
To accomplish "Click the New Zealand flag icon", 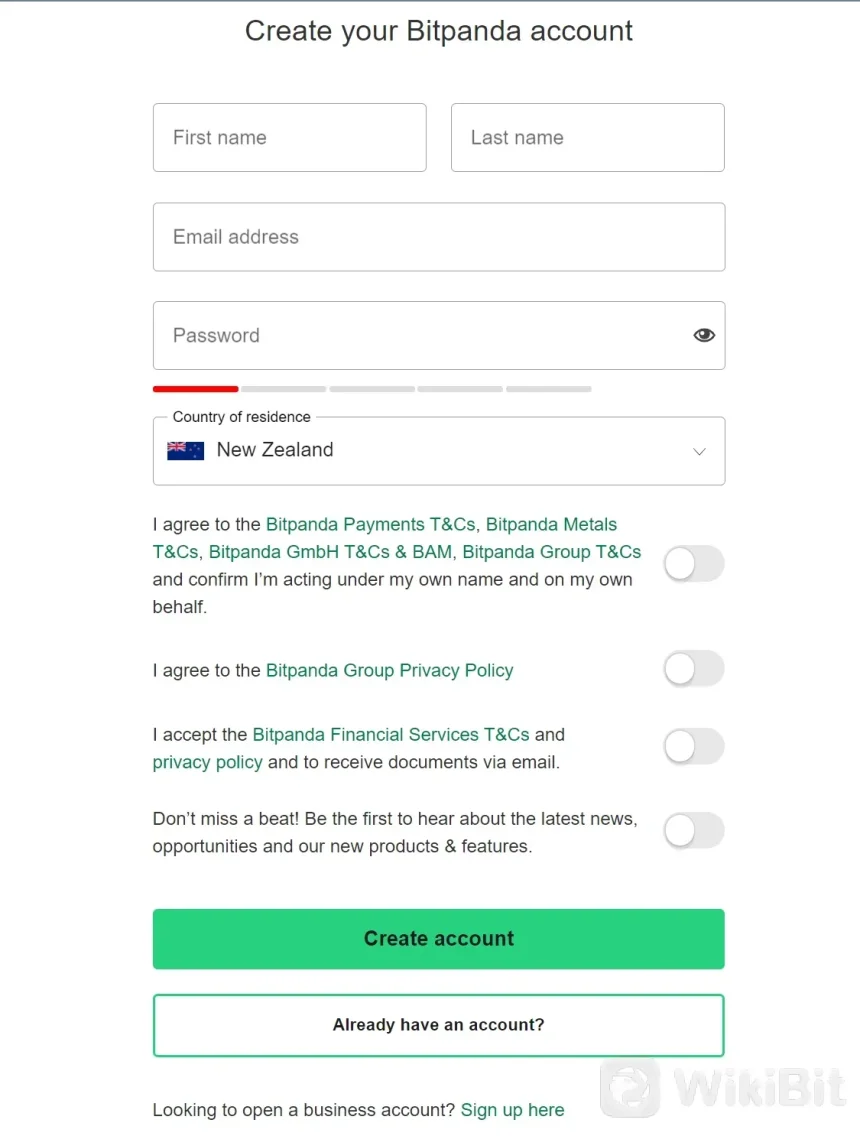I will tap(185, 450).
